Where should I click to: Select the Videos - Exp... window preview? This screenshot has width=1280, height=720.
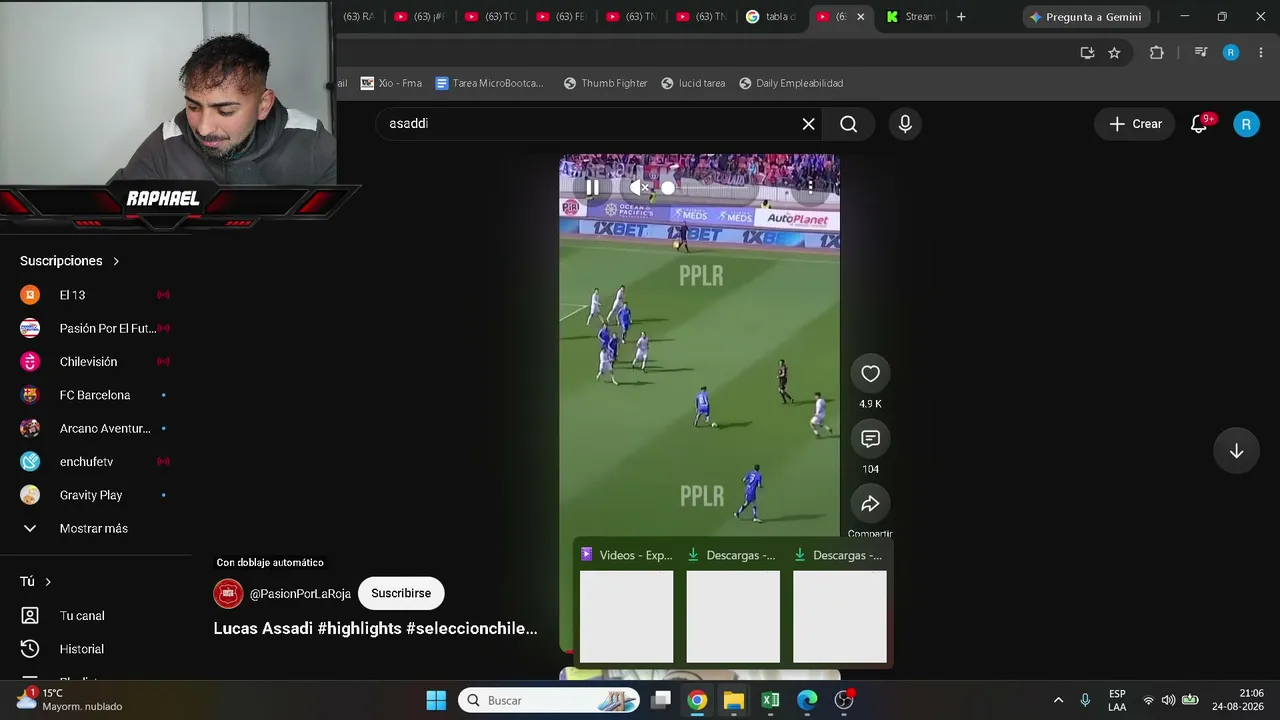click(x=627, y=604)
